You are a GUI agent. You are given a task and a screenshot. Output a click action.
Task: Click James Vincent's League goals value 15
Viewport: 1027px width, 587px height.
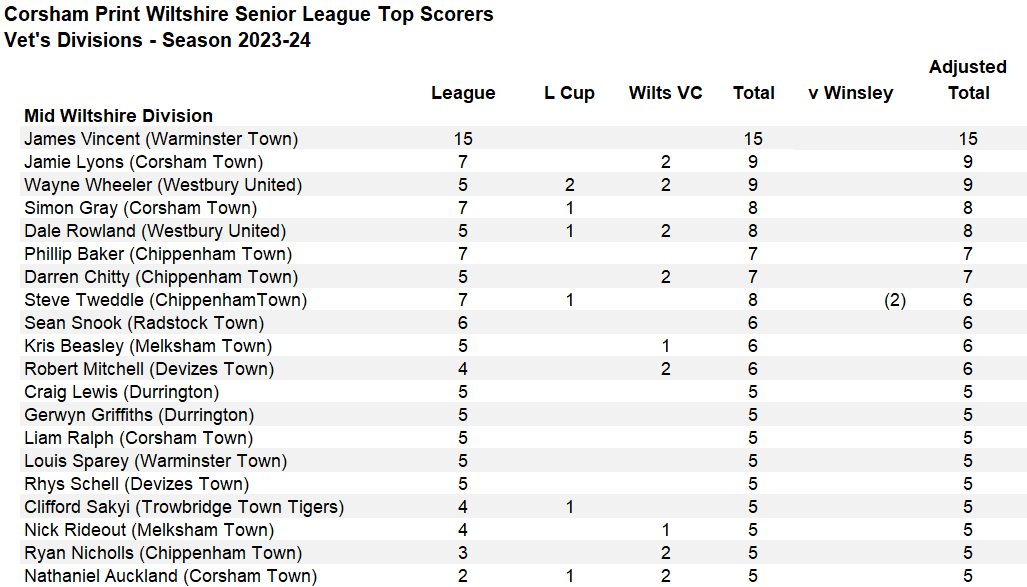pyautogui.click(x=463, y=139)
